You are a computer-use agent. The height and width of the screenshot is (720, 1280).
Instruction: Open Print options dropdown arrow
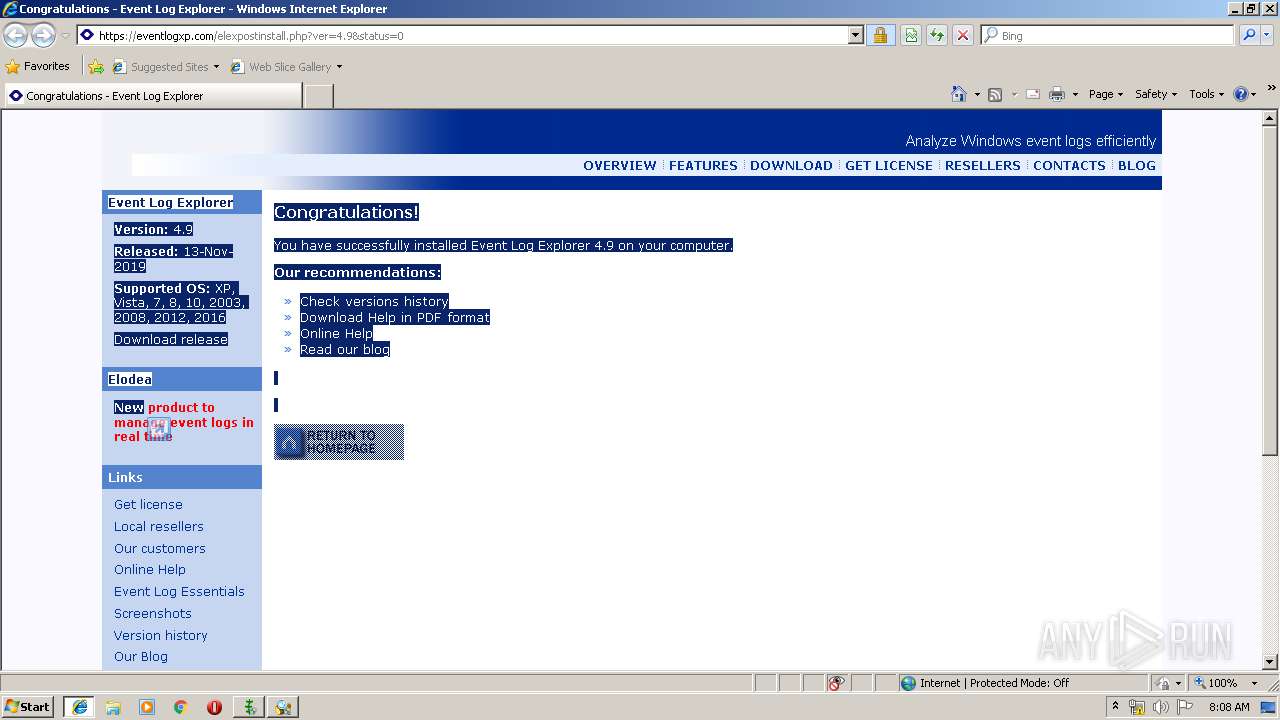click(1075, 94)
